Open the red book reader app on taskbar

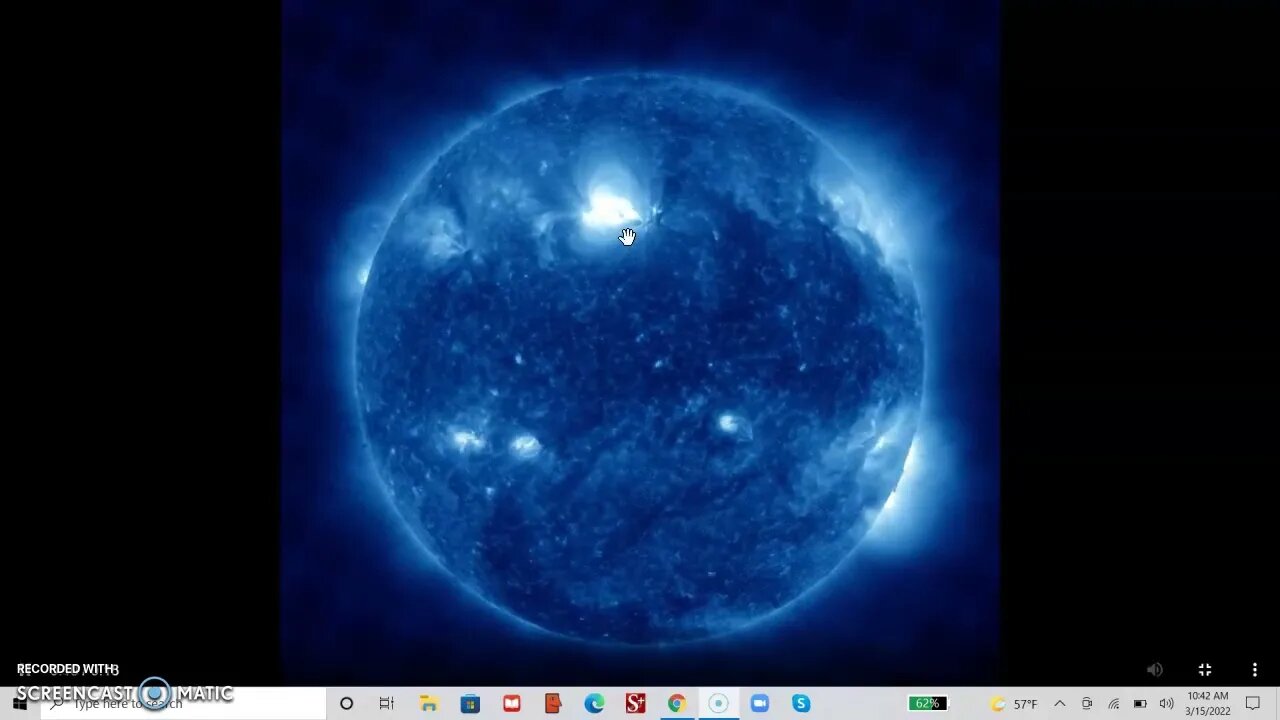coord(512,704)
